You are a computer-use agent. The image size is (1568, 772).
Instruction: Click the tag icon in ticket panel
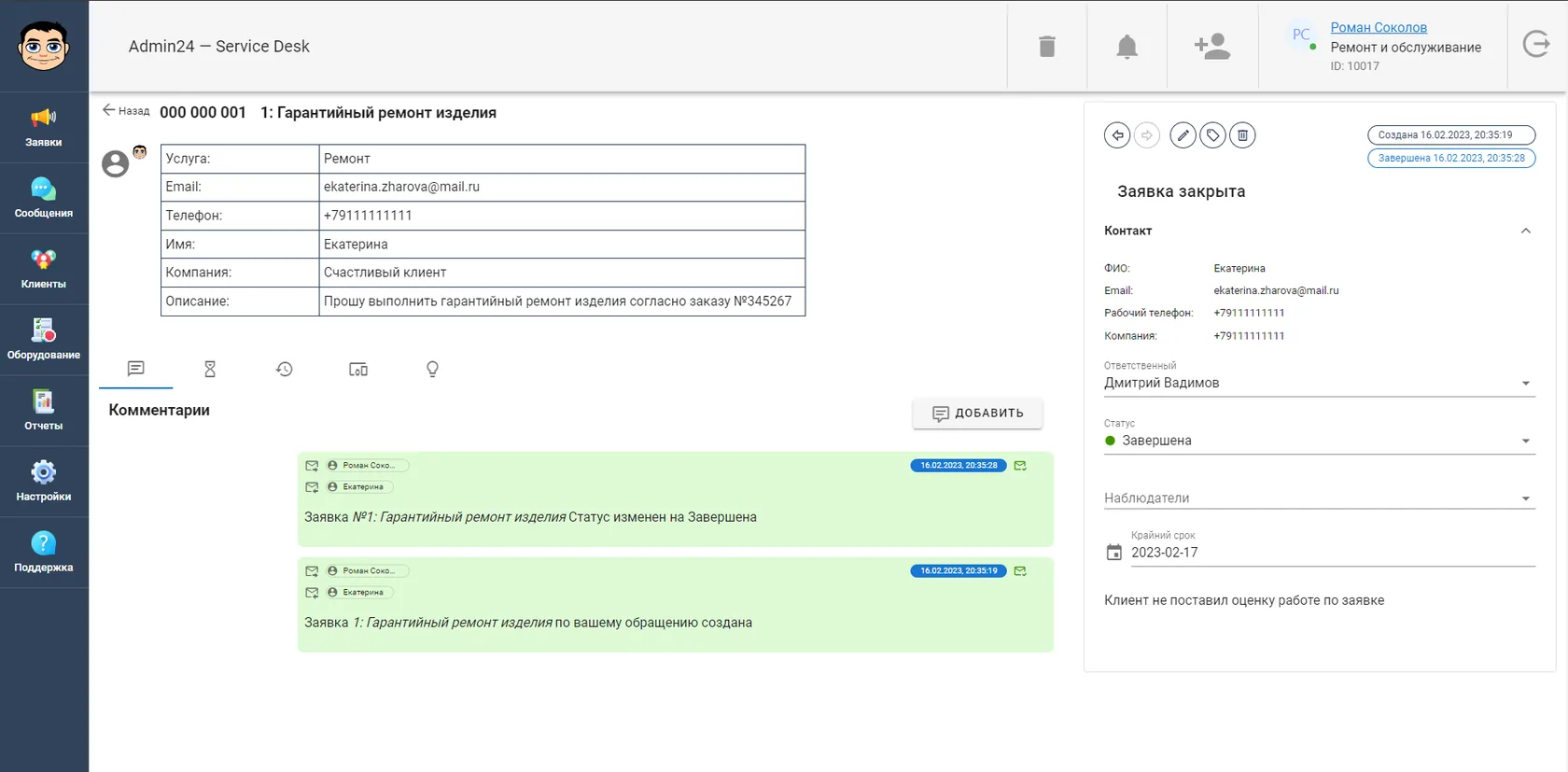[1212, 135]
